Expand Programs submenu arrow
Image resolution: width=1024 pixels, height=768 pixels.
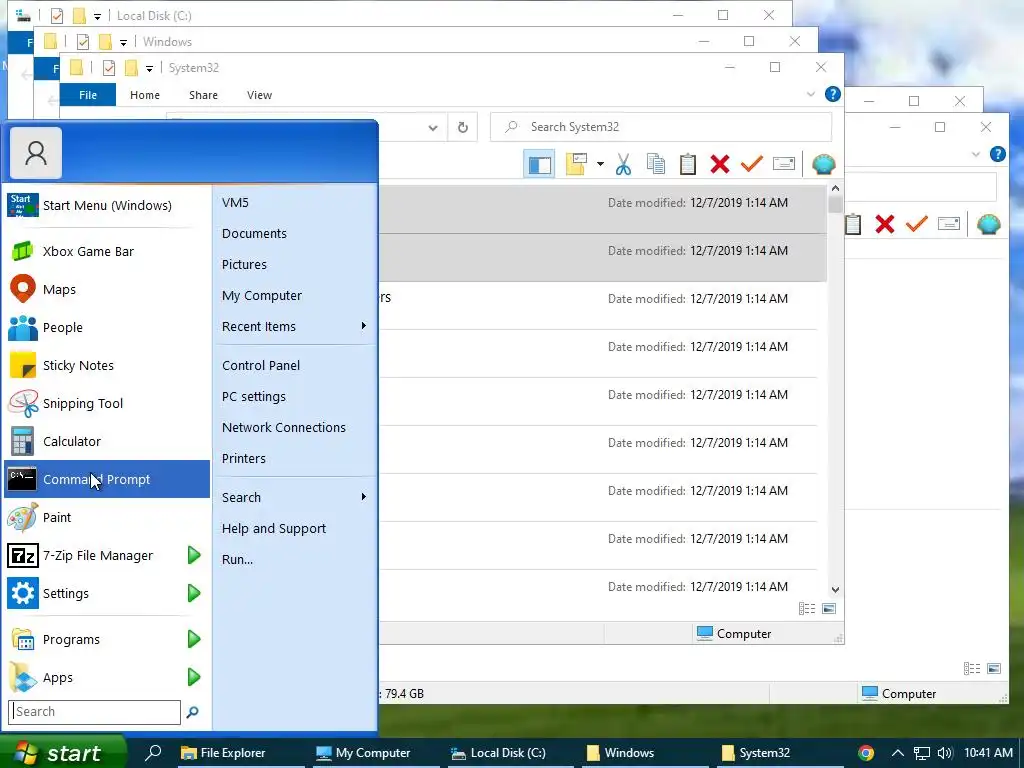(x=194, y=639)
